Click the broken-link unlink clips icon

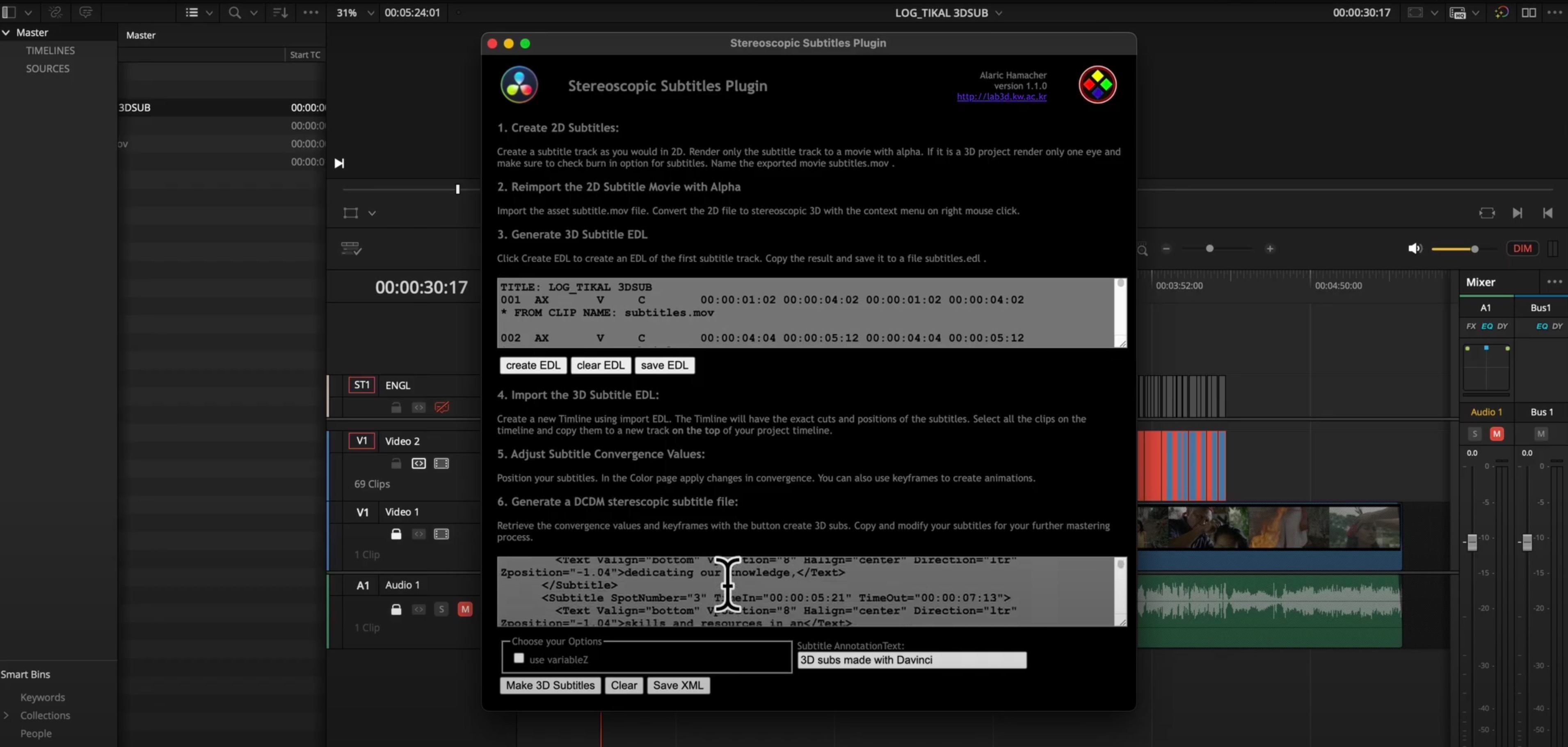tap(55, 12)
